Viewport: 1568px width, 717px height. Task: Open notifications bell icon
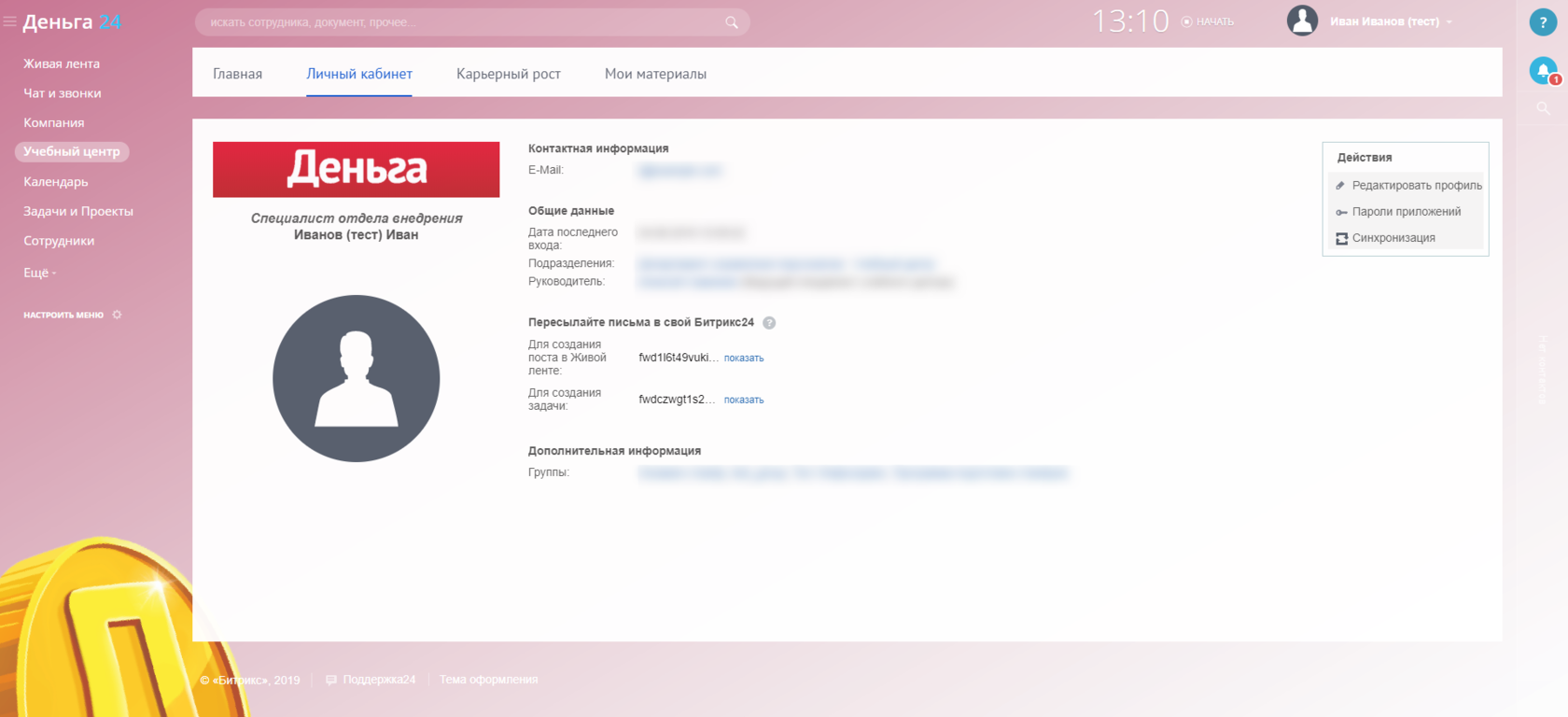pos(1543,70)
